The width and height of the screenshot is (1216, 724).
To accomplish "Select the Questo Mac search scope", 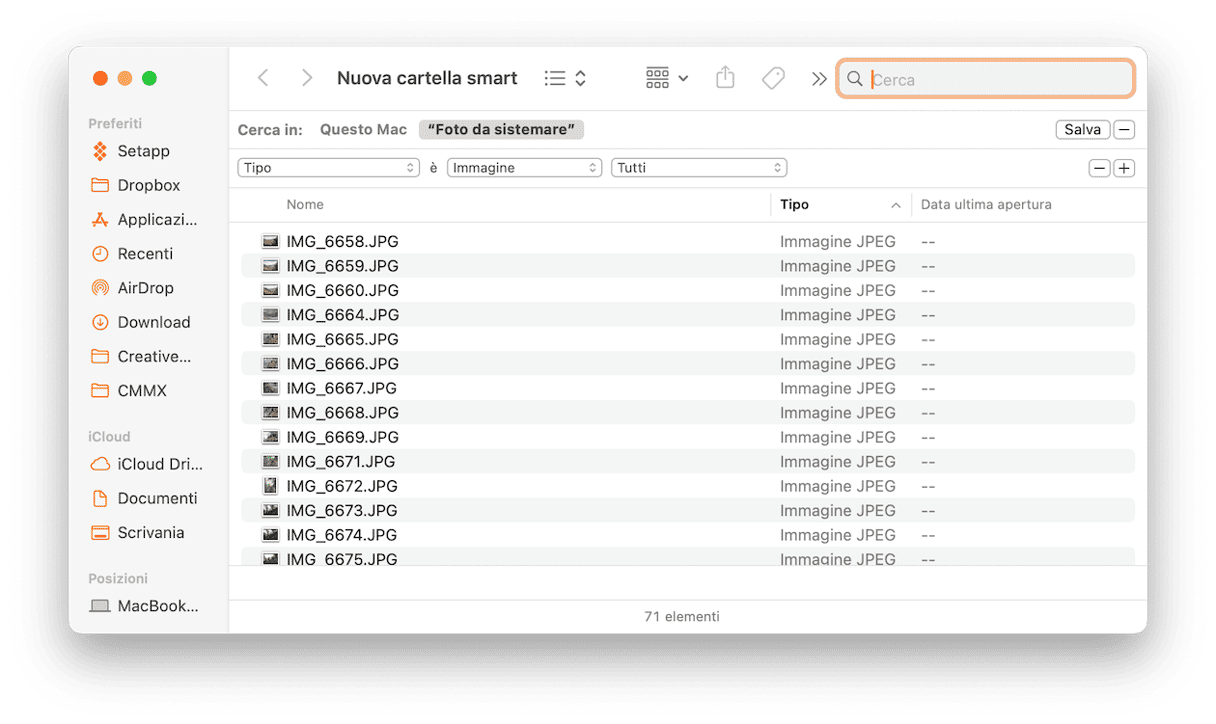I will click(364, 130).
